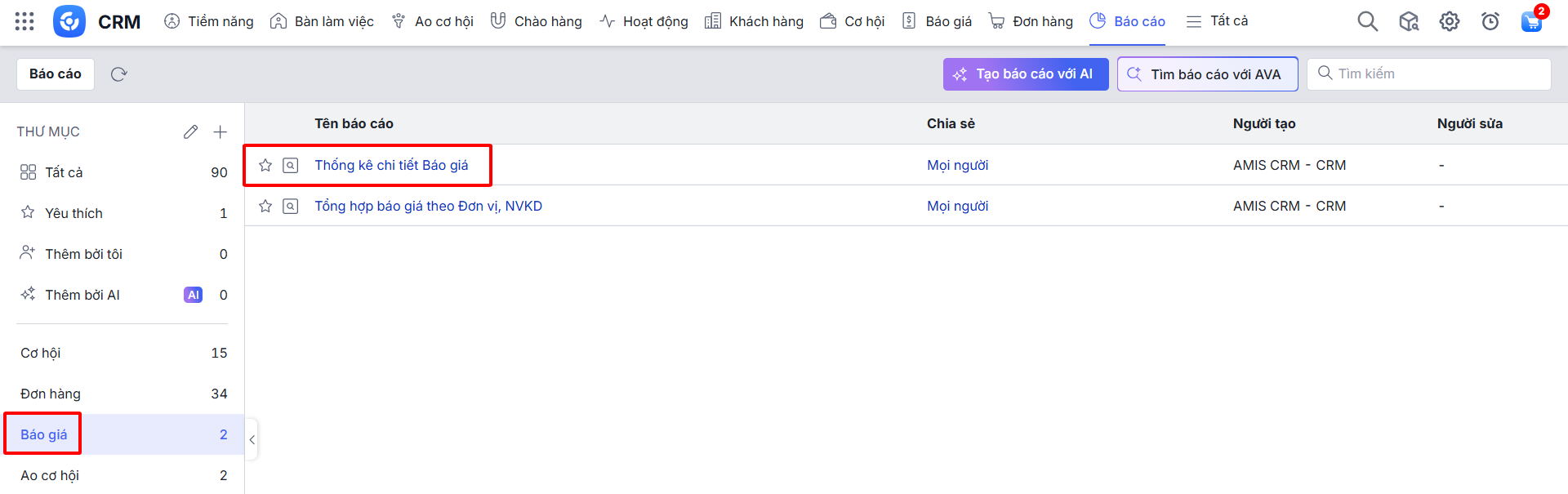Screen dimensions: 1568x494
Task: Expand the Tất cả modules menu
Action: [x=1217, y=21]
